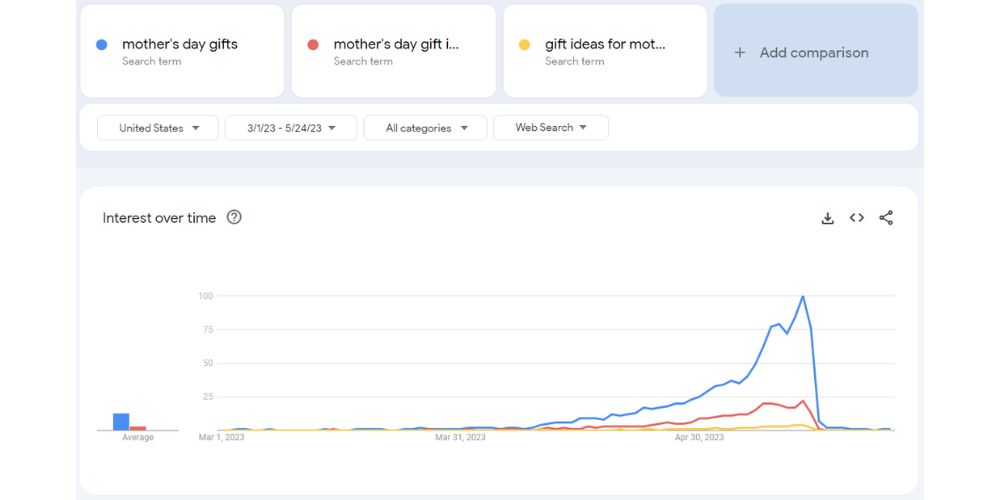Click the embed code icon

tap(857, 218)
